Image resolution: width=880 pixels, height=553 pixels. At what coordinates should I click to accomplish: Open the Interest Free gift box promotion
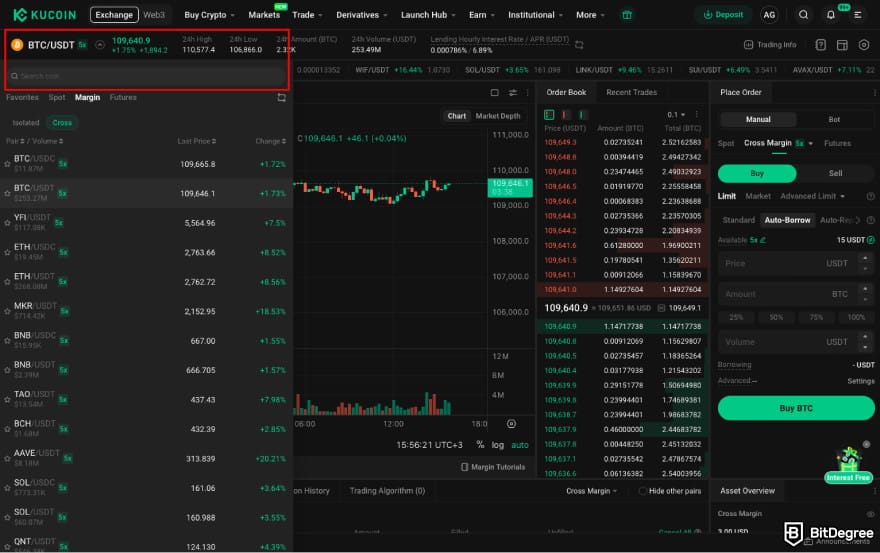pyautogui.click(x=849, y=465)
